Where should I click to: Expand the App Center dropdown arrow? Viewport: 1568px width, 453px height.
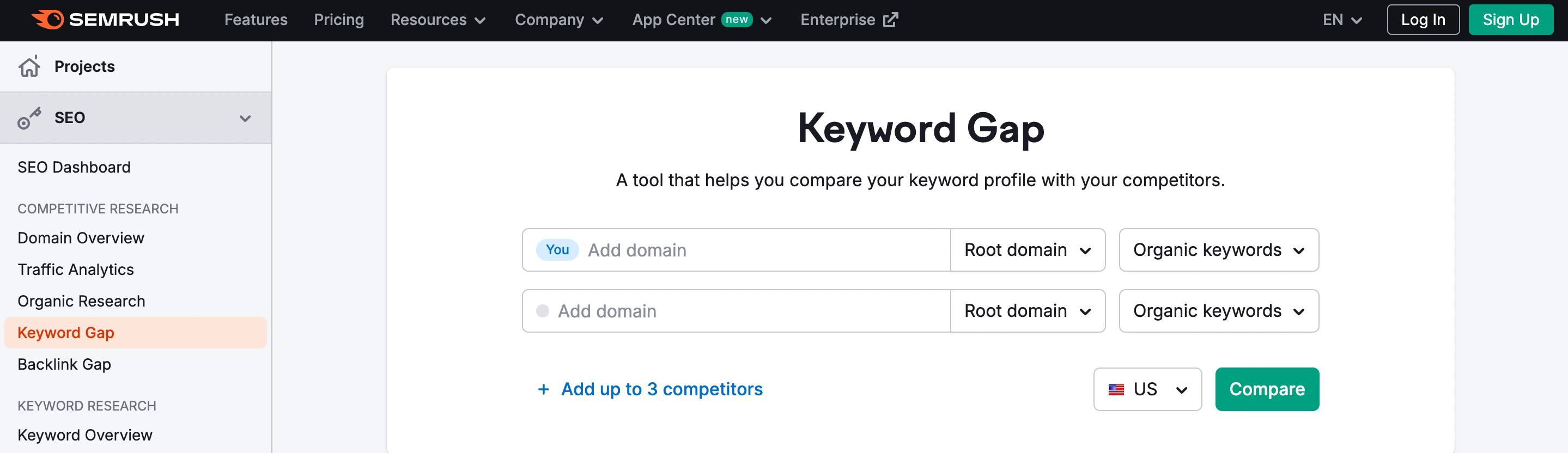pyautogui.click(x=767, y=20)
